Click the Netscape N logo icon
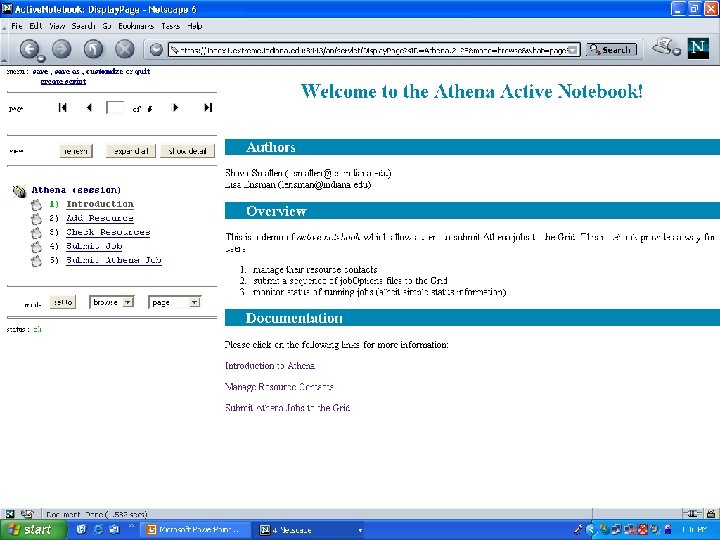Image resolution: width=720 pixels, height=540 pixels. click(698, 48)
